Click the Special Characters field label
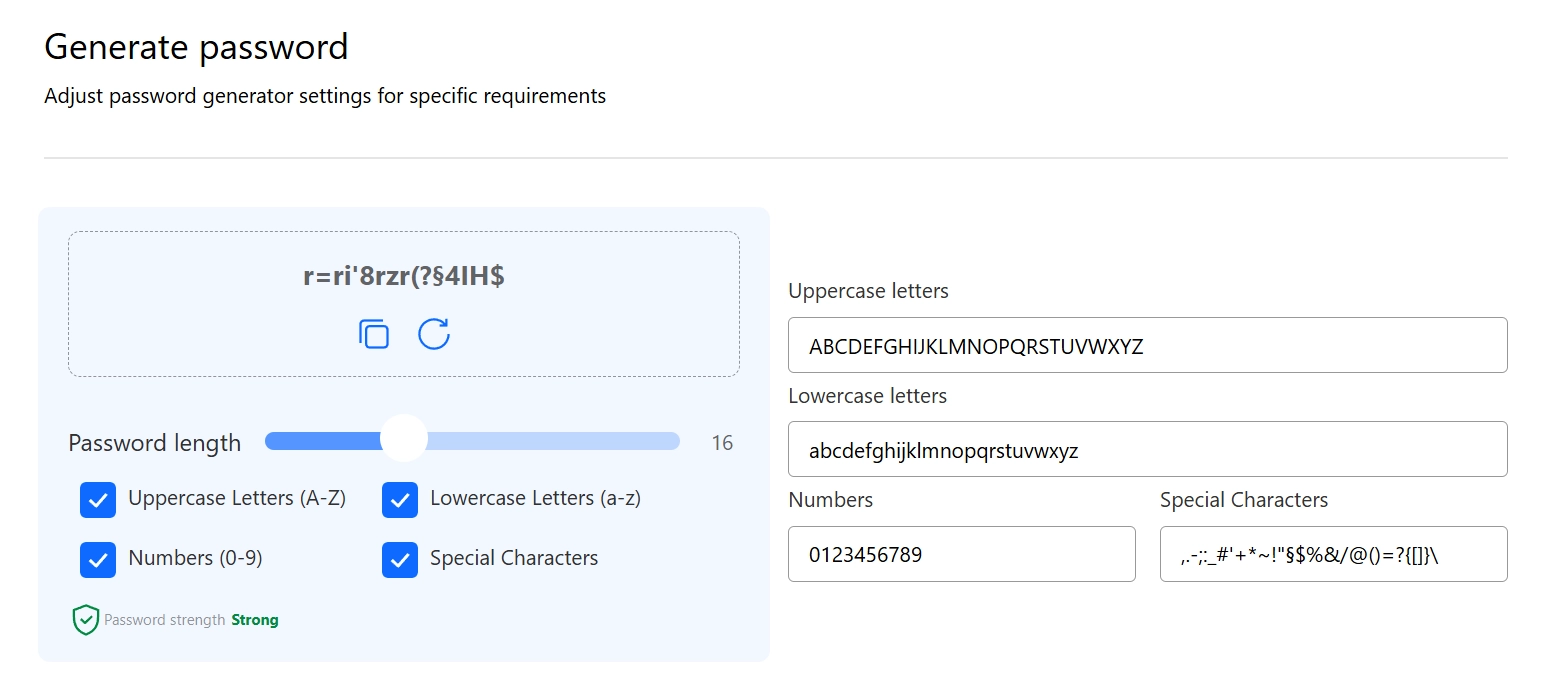This screenshot has height=699, width=1545. [x=1244, y=500]
